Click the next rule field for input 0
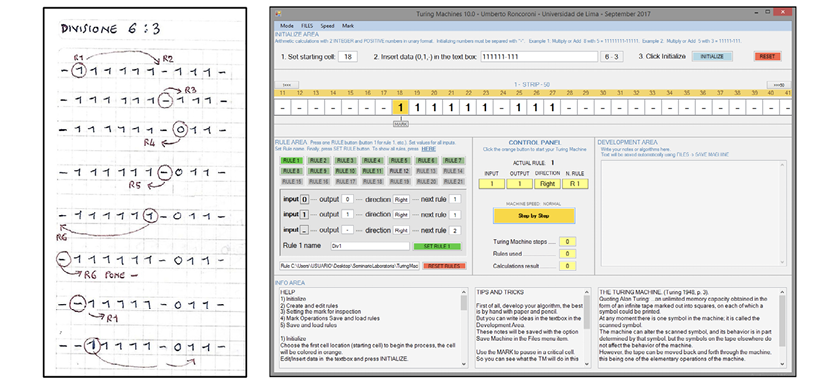Viewport: 837px width, 386px height. pyautogui.click(x=455, y=199)
